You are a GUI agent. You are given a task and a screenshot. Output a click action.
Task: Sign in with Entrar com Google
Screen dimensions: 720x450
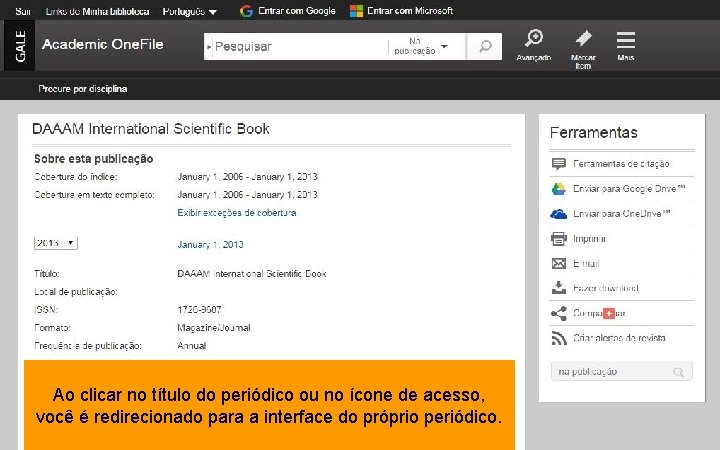pyautogui.click(x=297, y=11)
